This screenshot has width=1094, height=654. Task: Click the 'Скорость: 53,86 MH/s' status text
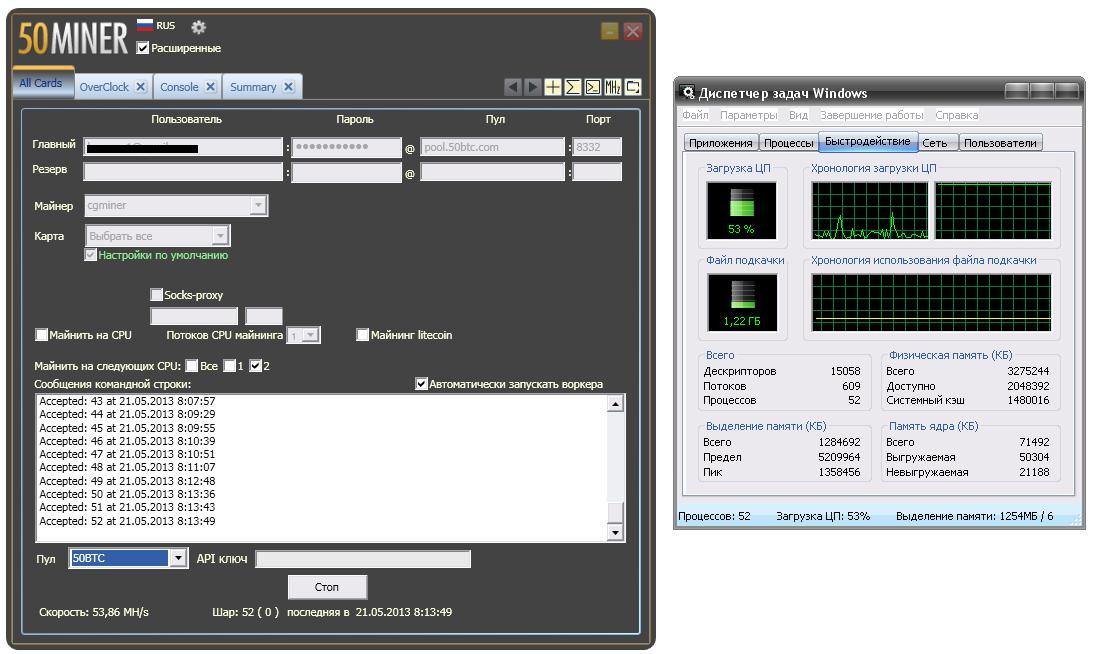coord(93,612)
